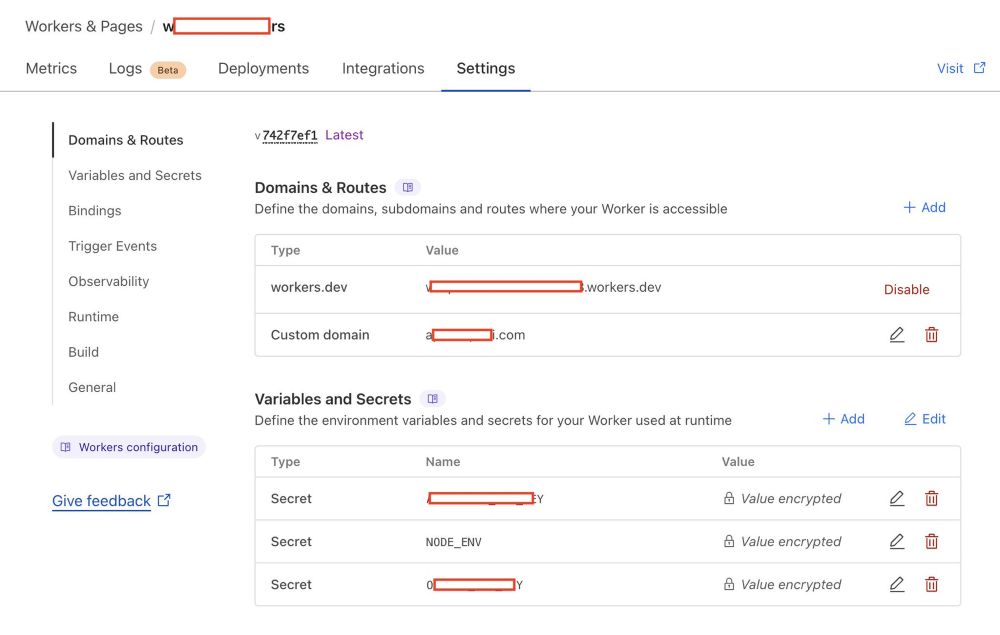Edit the NODE_ENV secret pencil icon

(897, 542)
